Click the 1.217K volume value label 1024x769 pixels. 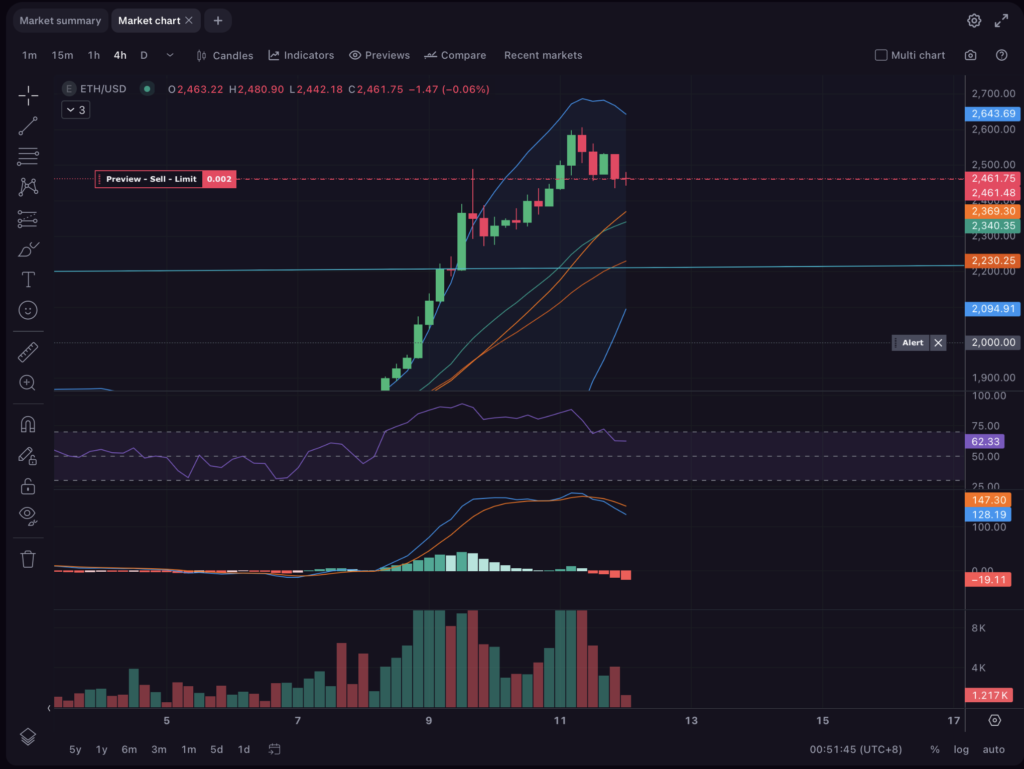(x=989, y=695)
